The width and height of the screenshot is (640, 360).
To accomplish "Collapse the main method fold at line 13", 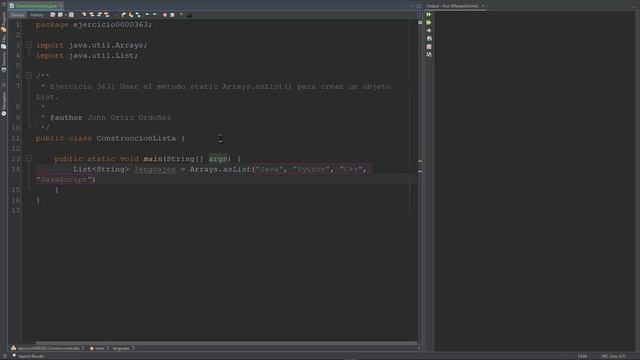I will click(29, 158).
